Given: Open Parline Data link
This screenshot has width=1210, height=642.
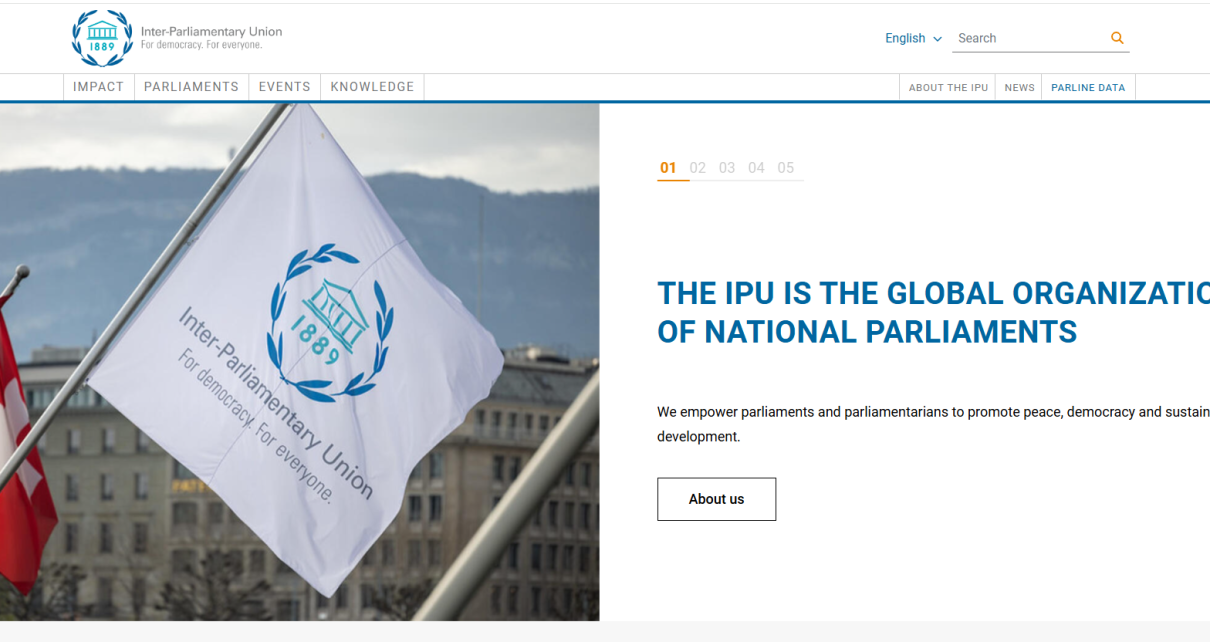Looking at the screenshot, I should coord(1088,88).
